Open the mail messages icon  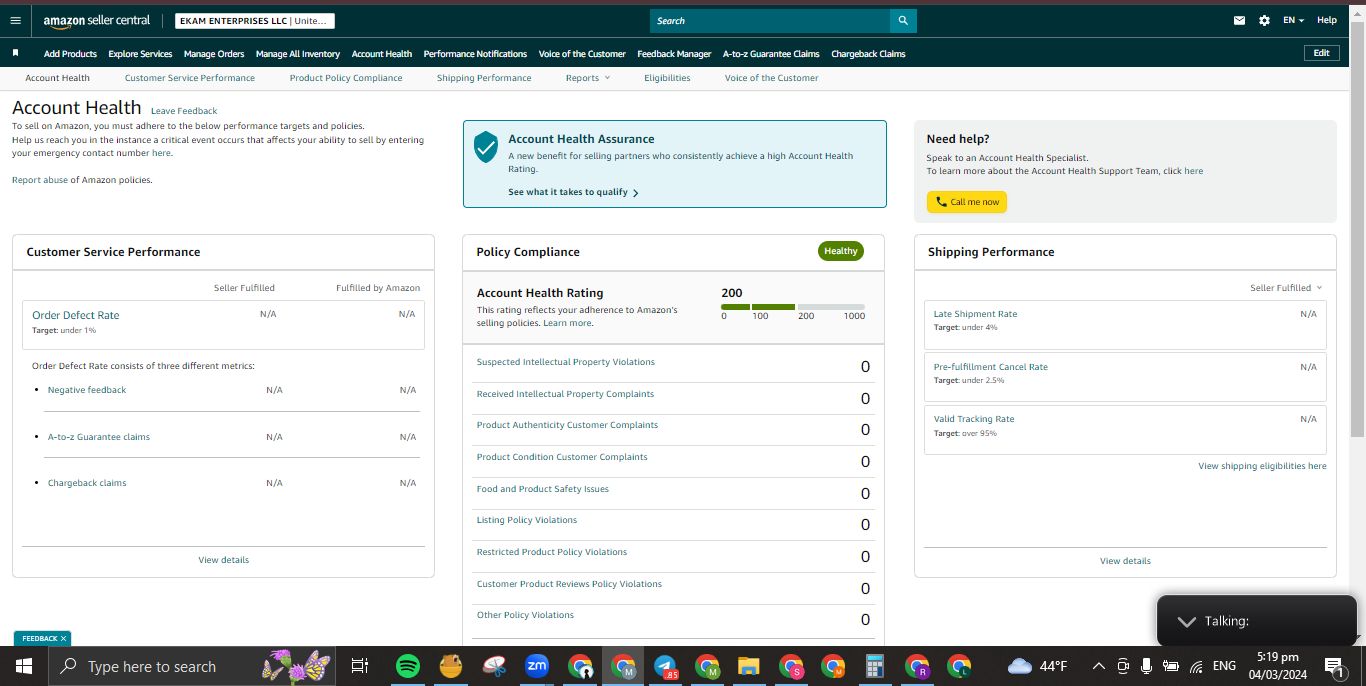tap(1240, 20)
